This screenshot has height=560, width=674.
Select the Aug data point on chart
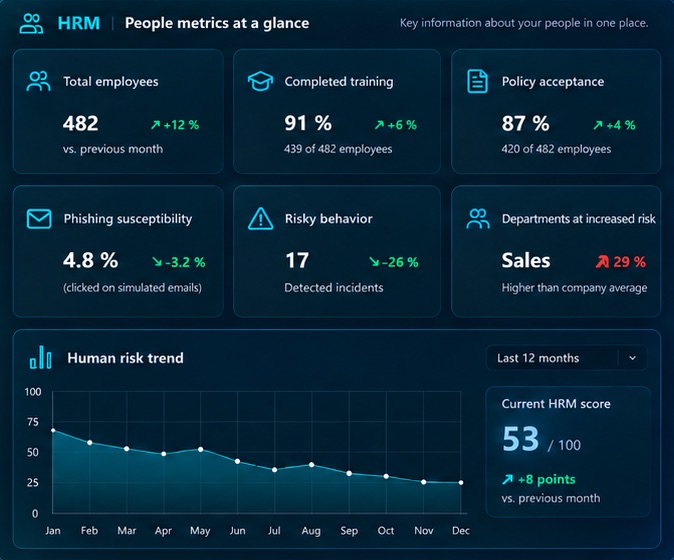[x=312, y=465]
